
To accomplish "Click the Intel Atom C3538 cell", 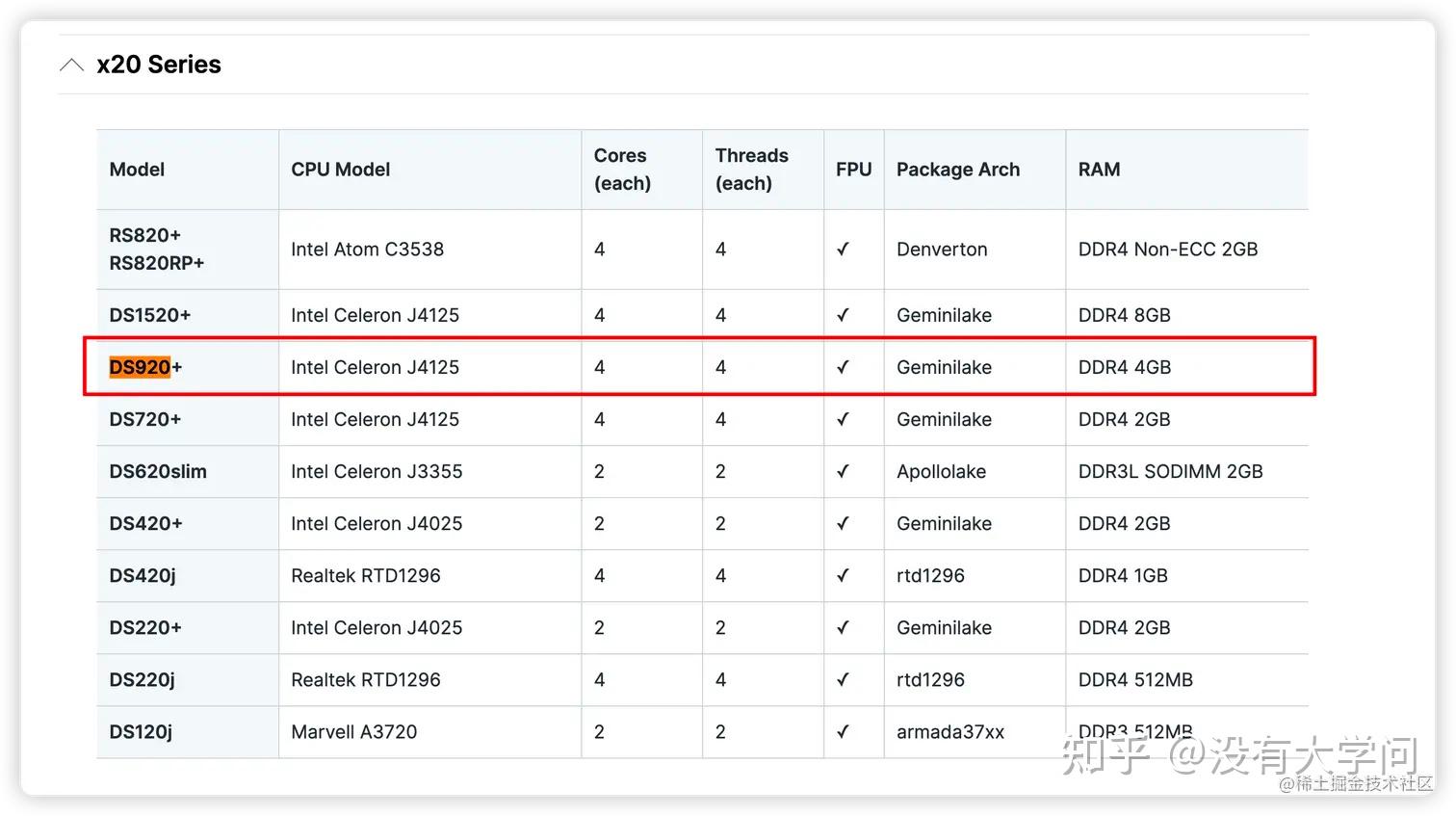I will 367,249.
